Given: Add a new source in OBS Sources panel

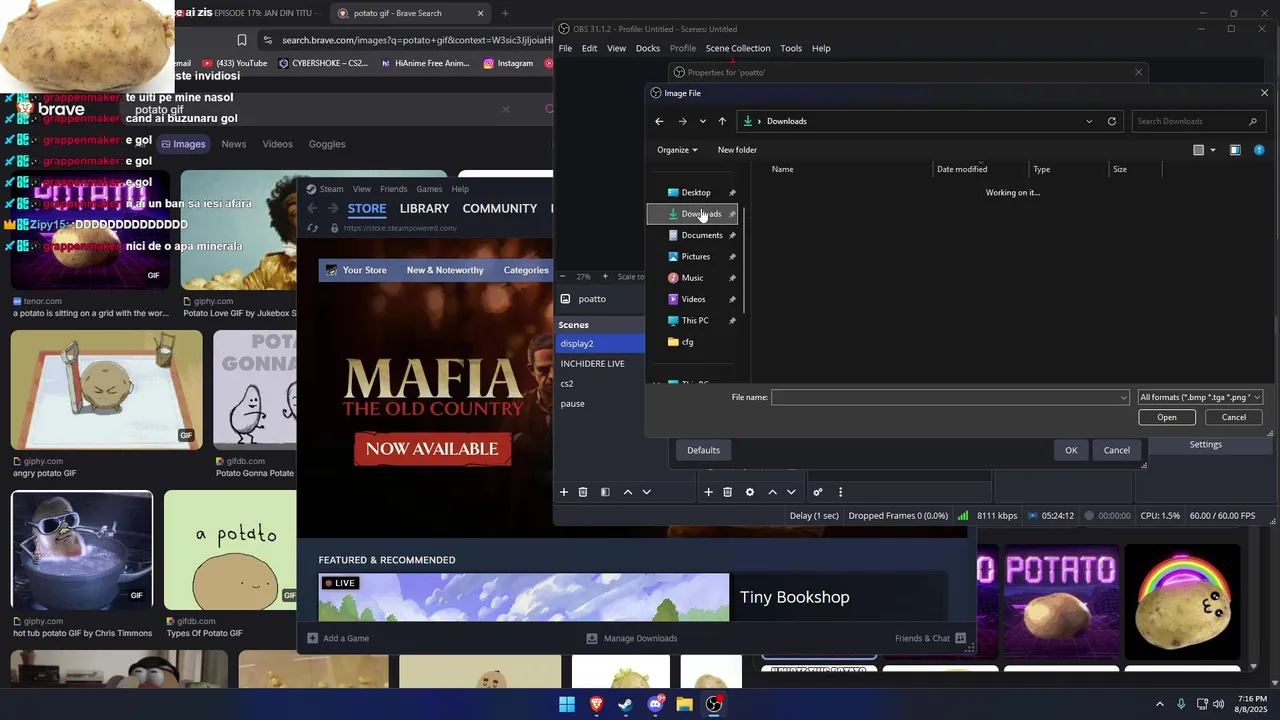Looking at the screenshot, I should (x=708, y=492).
